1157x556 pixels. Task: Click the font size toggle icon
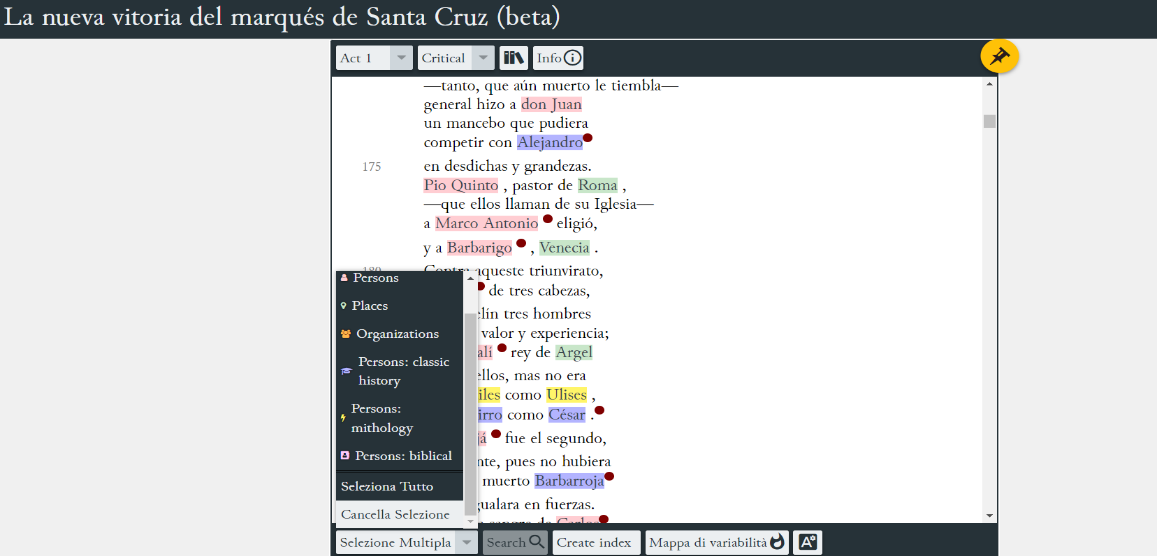point(807,543)
